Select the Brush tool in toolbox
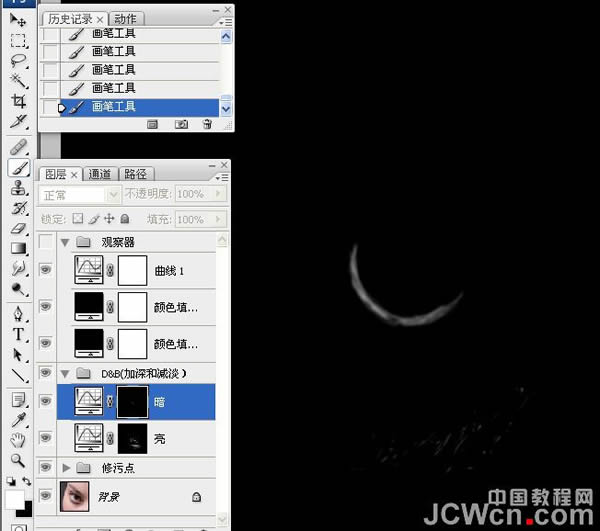 click(18, 168)
